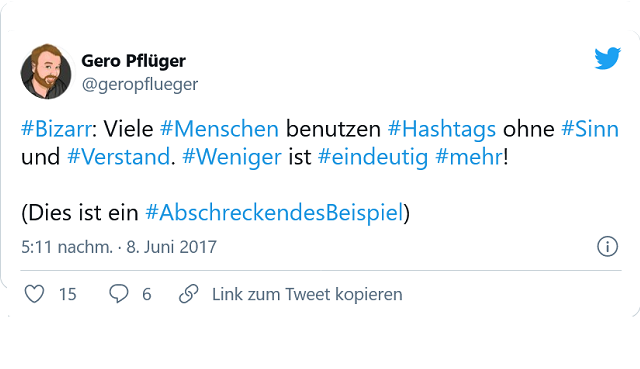Follow the #Menschen hashtag link

point(219,129)
